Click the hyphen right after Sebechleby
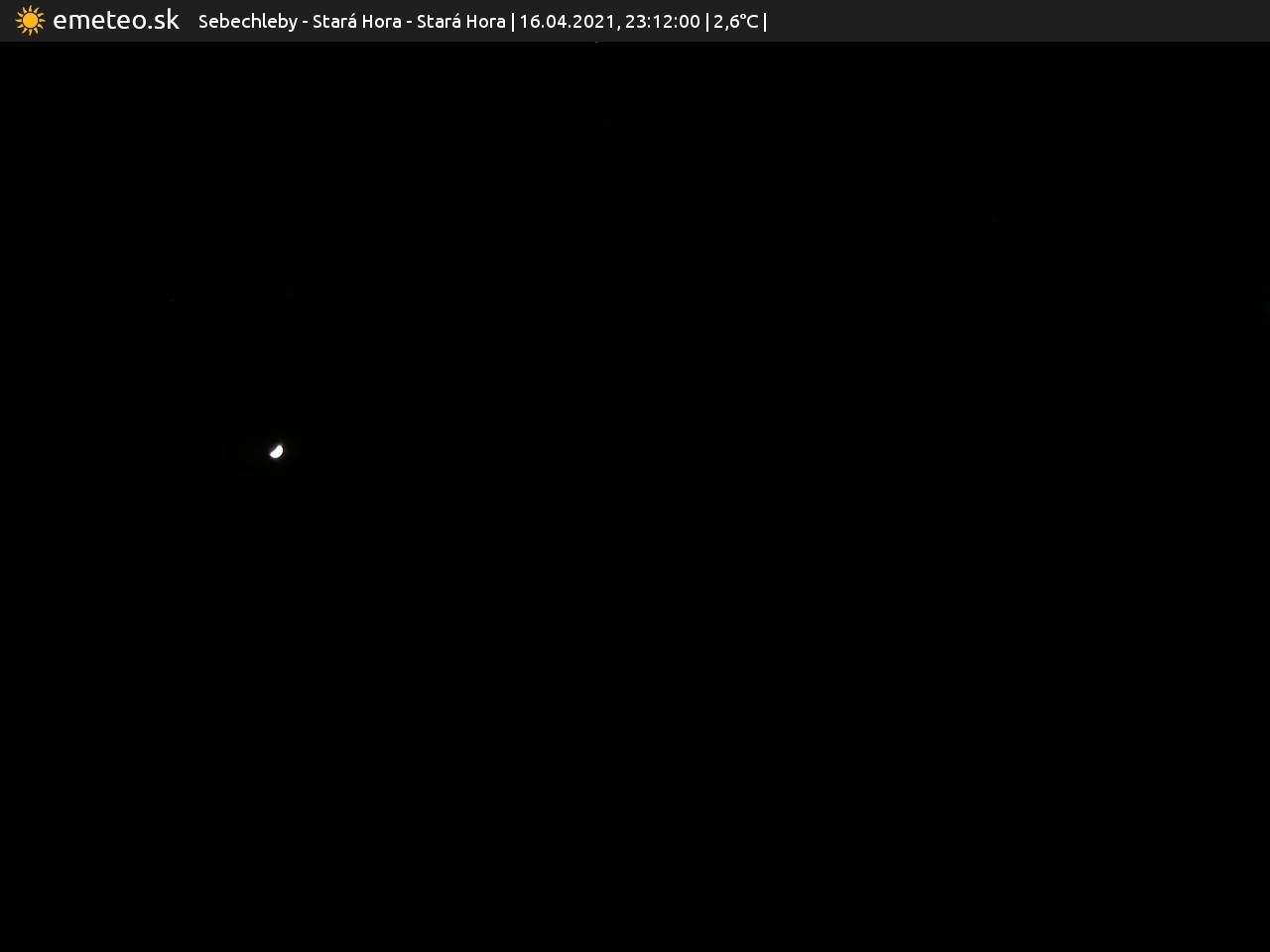This screenshot has width=1270, height=952. click(306, 23)
